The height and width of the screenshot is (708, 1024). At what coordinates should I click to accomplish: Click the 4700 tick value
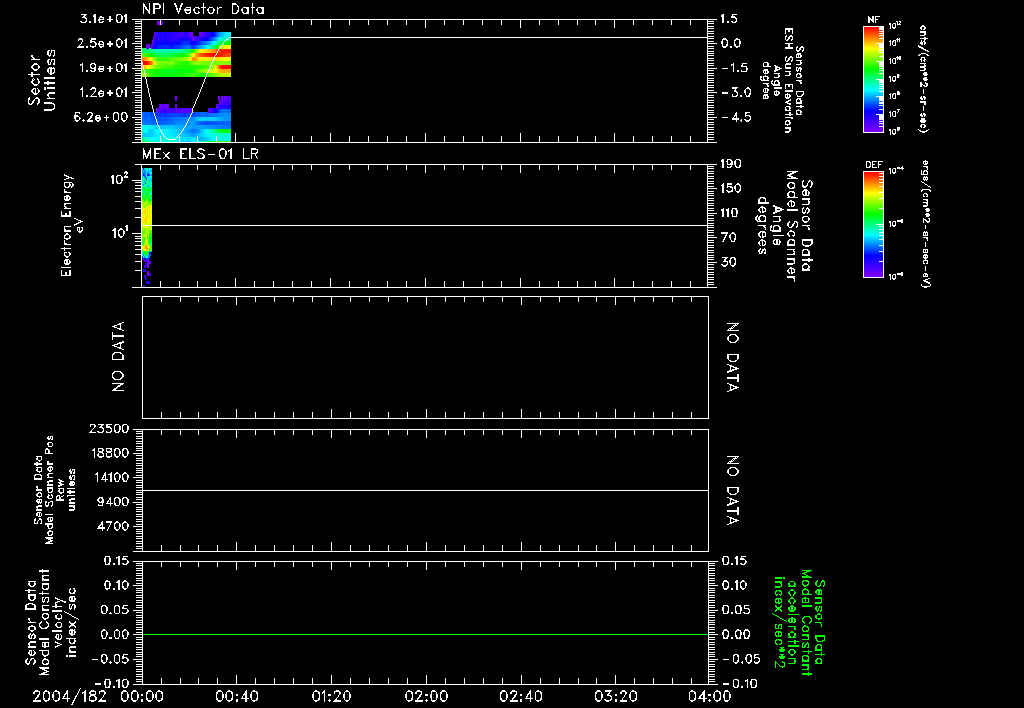click(114, 526)
